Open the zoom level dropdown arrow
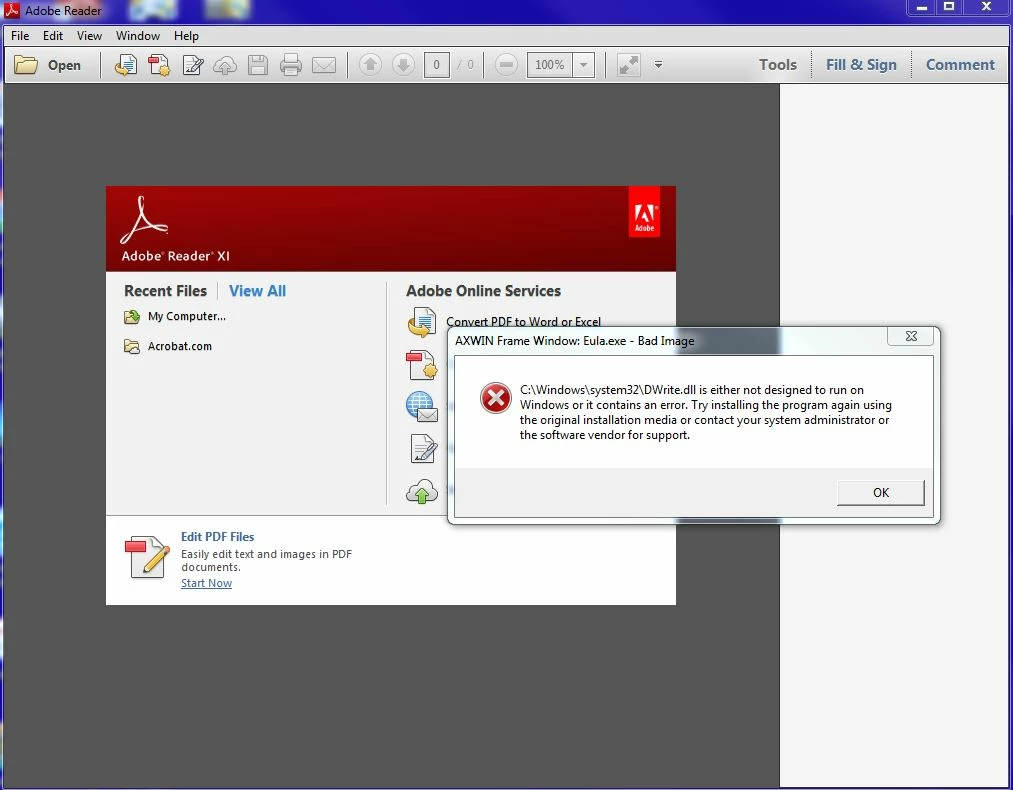1013x790 pixels. point(583,65)
